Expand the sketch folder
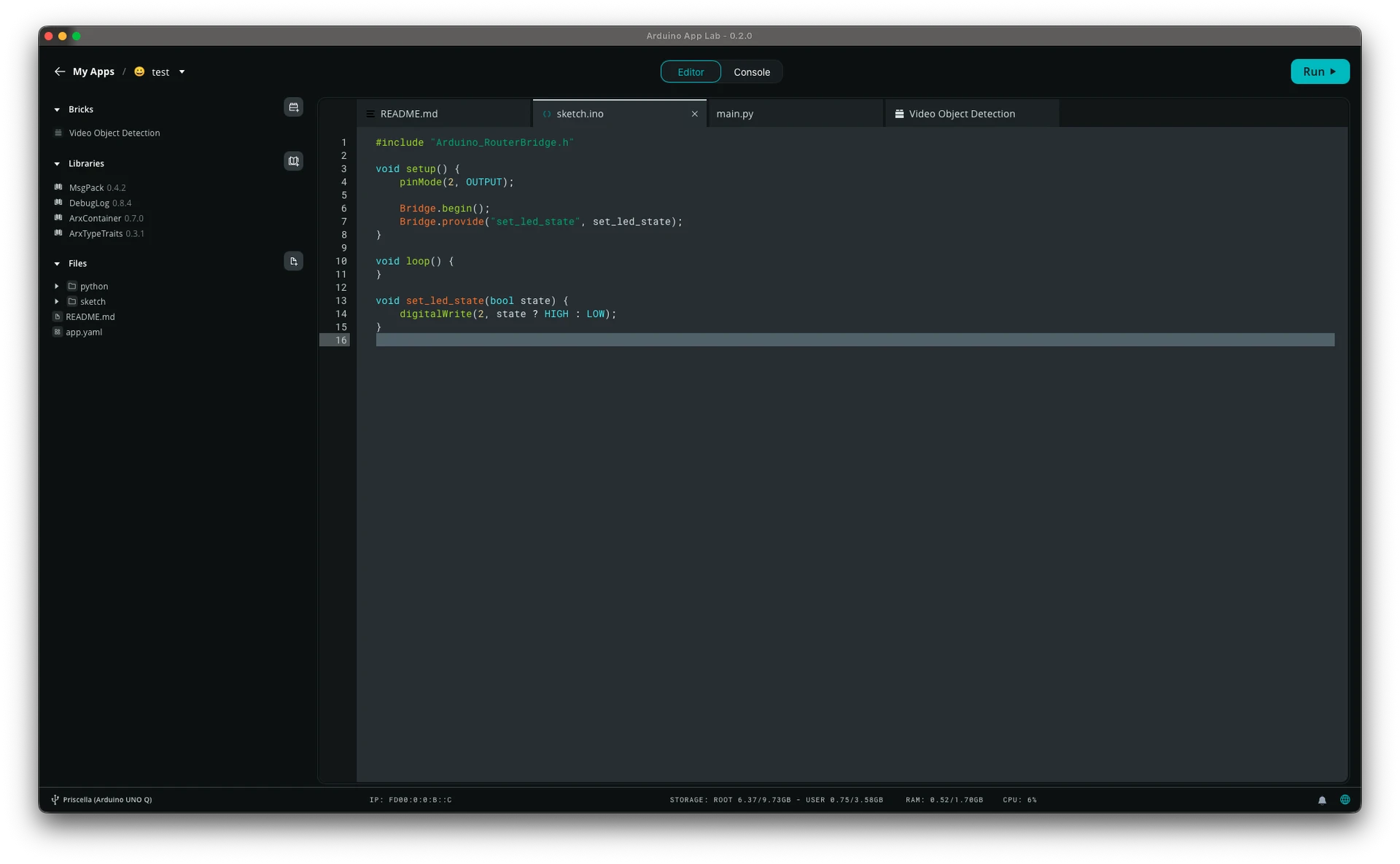 (57, 302)
